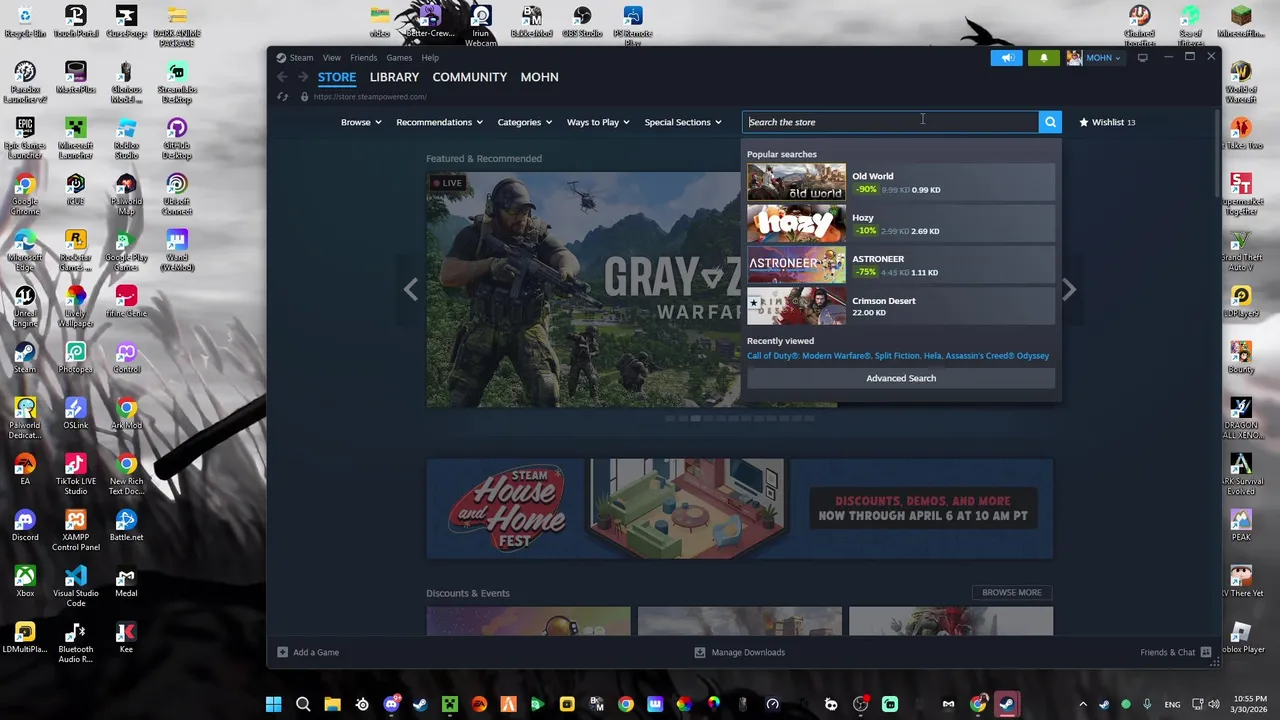Click the Steam back navigation arrow
The height and width of the screenshot is (720, 1280).
[283, 77]
